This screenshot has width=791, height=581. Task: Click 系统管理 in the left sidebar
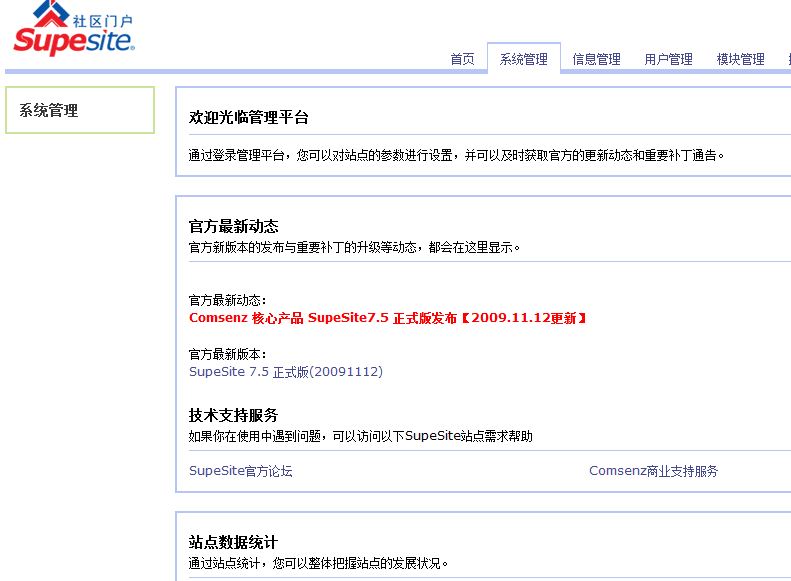click(48, 110)
